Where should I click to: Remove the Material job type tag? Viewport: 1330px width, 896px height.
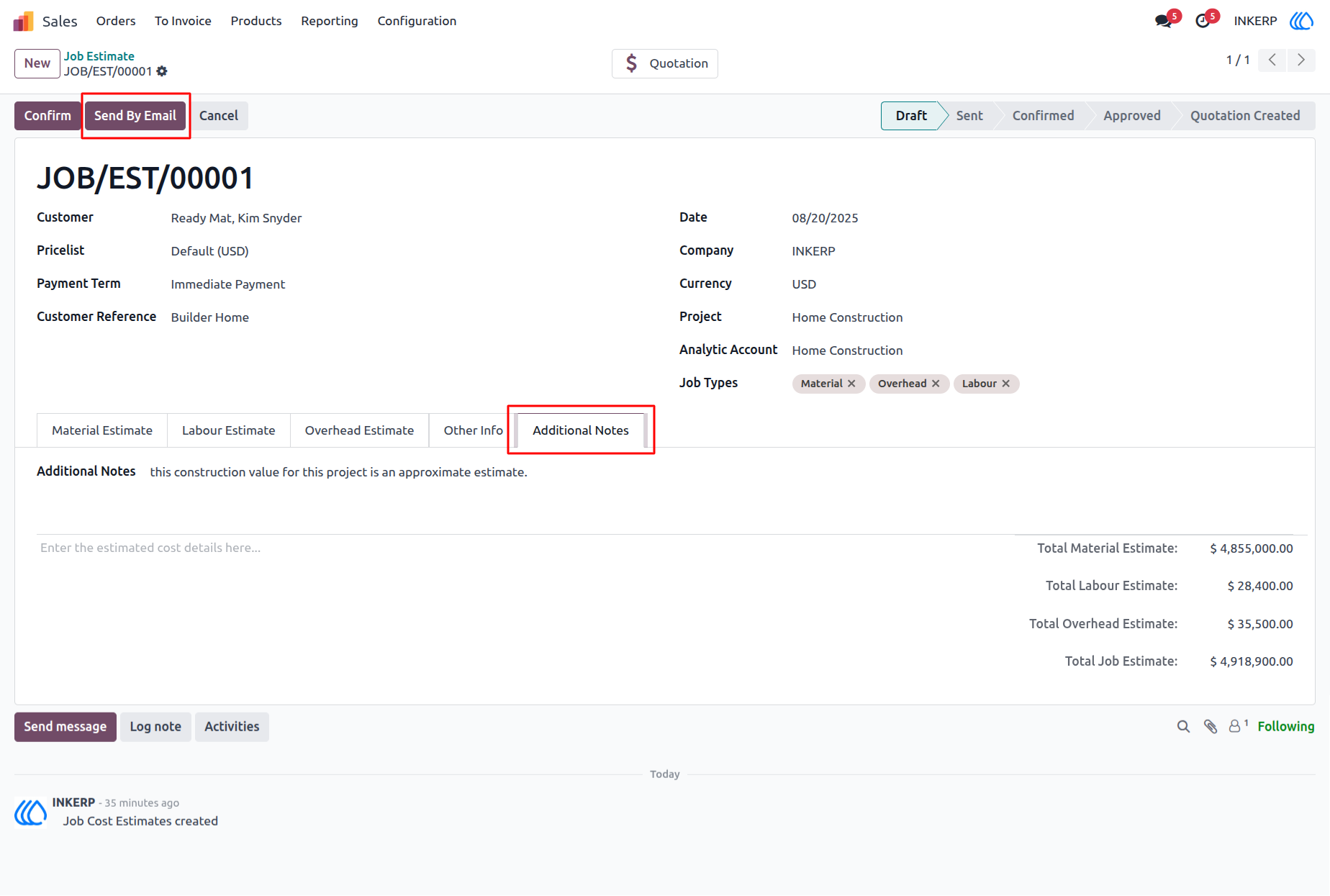click(x=851, y=384)
